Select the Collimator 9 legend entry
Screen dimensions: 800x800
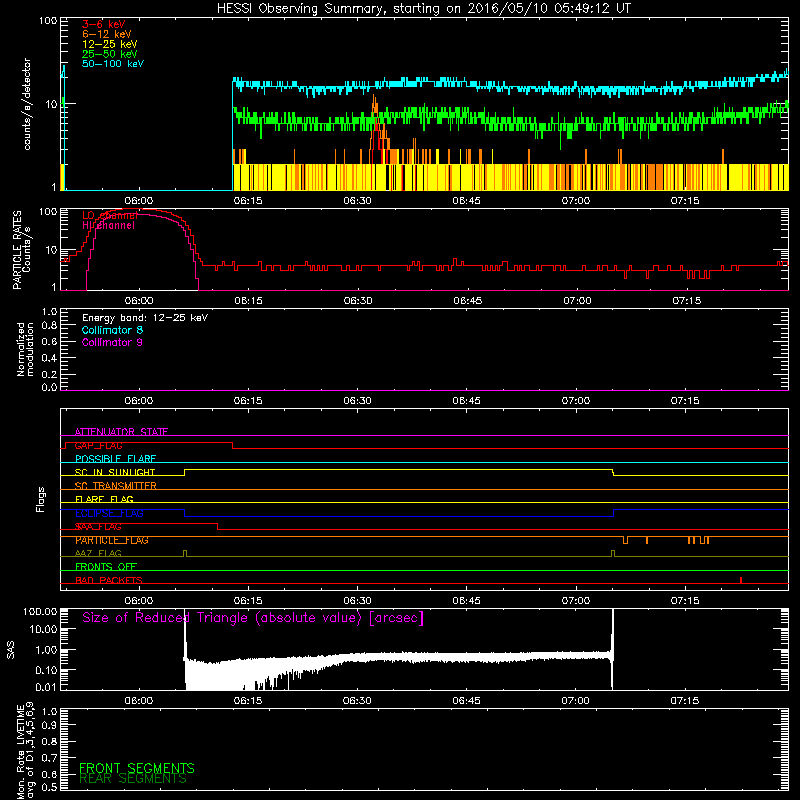[x=112, y=342]
